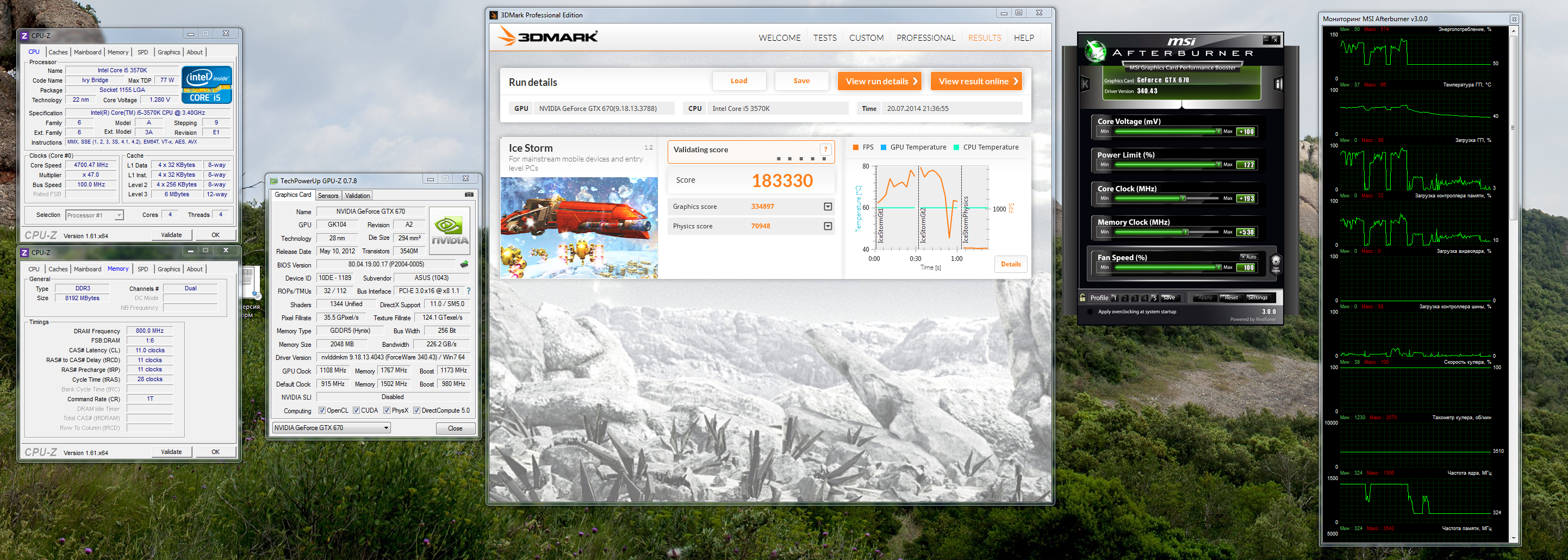Switch to the Sensors tab in GPU-Z
Image resolution: width=1568 pixels, height=560 pixels.
tap(328, 195)
